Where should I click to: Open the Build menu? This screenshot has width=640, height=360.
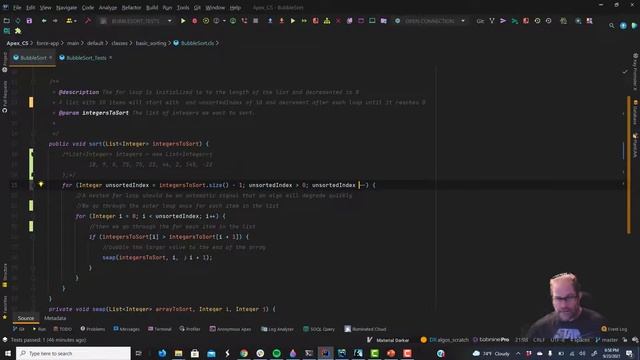click(x=152, y=8)
